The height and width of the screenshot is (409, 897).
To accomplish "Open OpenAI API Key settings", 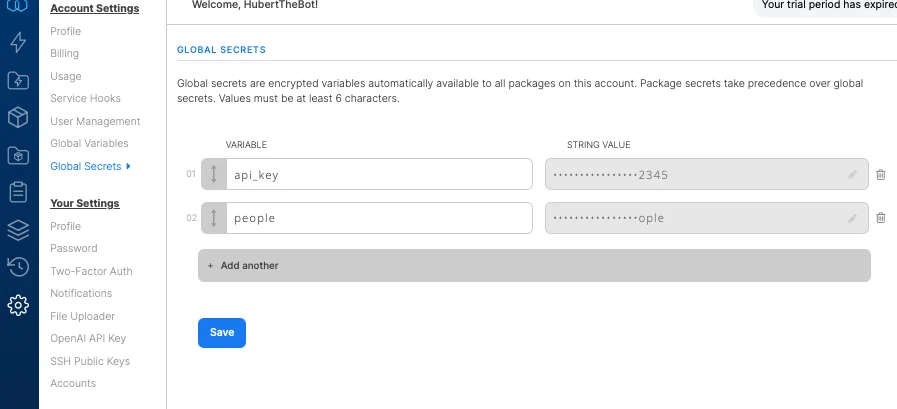I will point(88,339).
